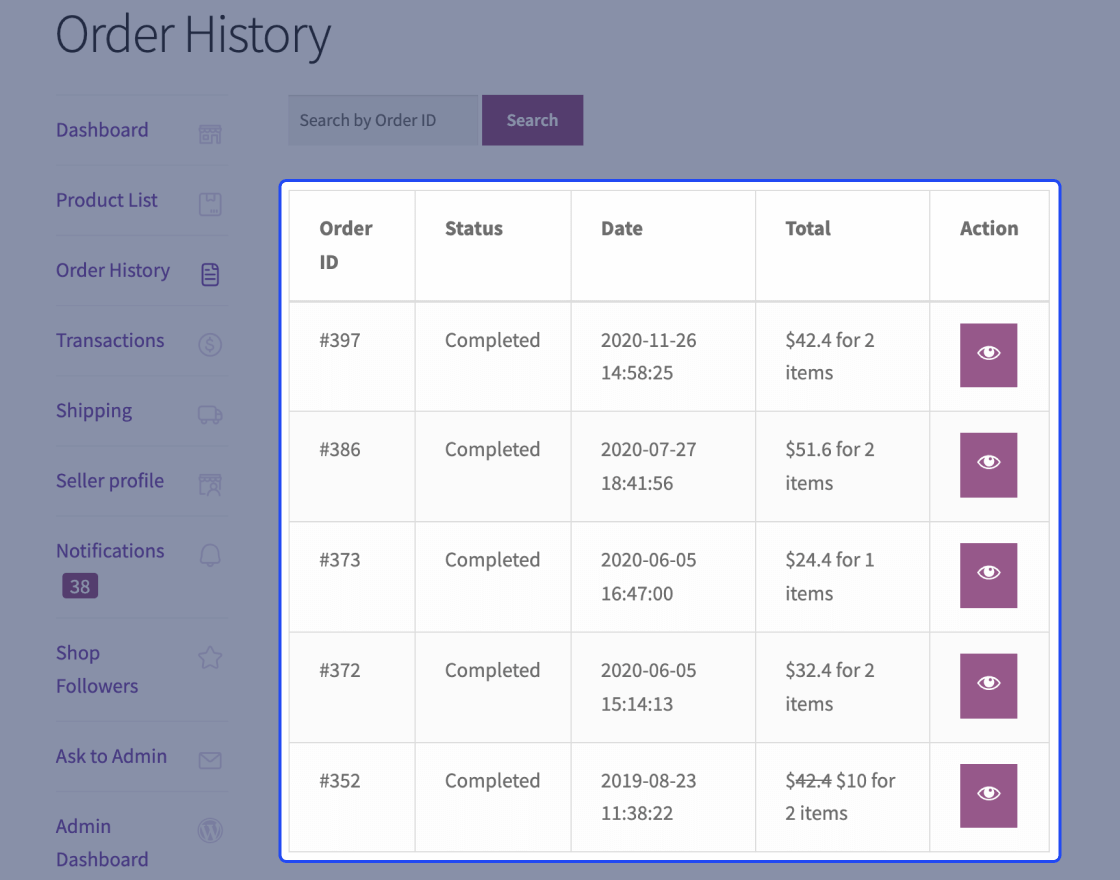The image size is (1120, 880).
Task: Open the Shop Followers link
Action: click(x=95, y=668)
